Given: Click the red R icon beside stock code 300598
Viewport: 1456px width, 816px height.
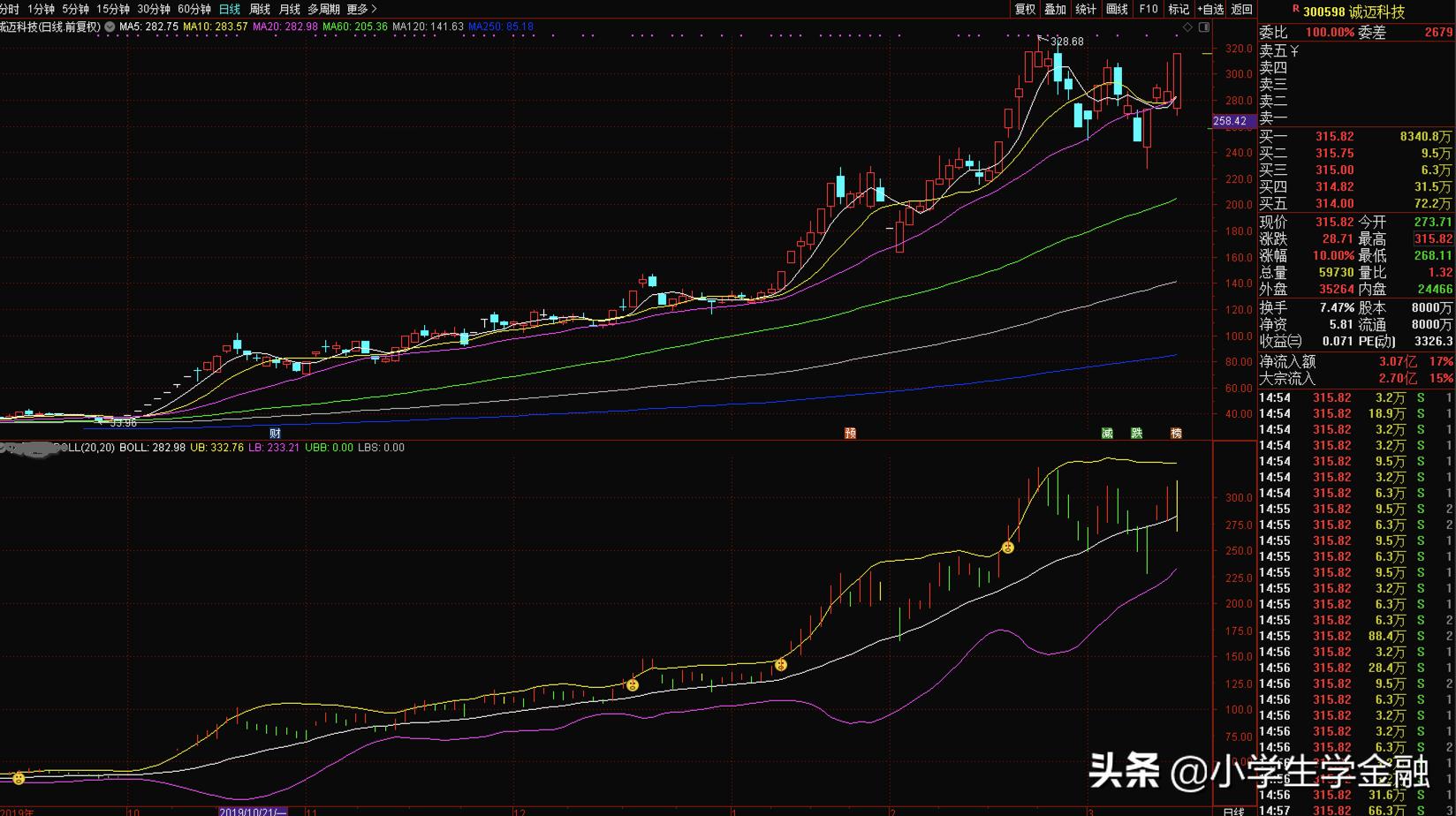Looking at the screenshot, I should click(1295, 11).
